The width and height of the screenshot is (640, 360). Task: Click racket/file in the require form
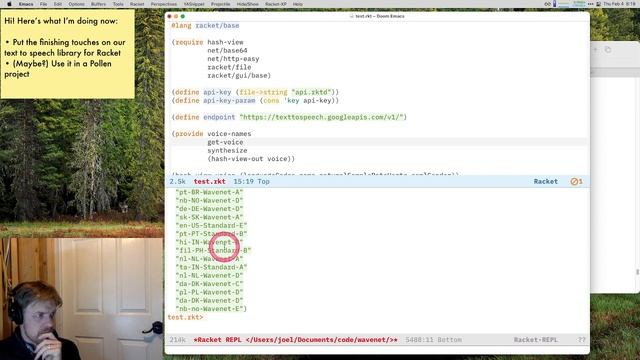(x=229, y=67)
